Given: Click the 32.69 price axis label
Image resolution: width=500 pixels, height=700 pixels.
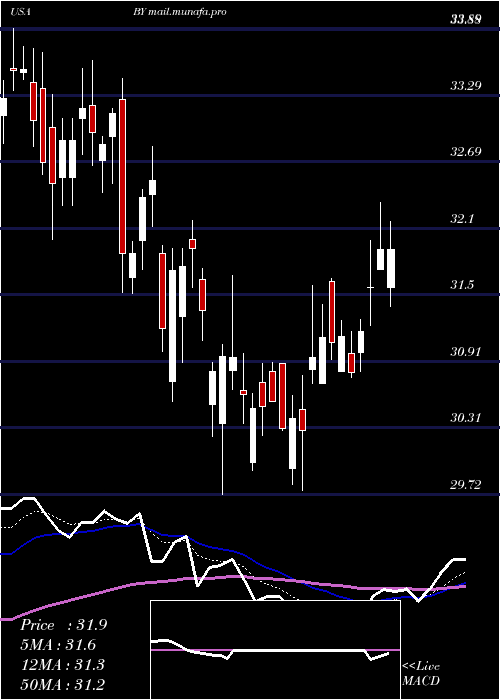Looking at the screenshot, I should coord(466,152).
